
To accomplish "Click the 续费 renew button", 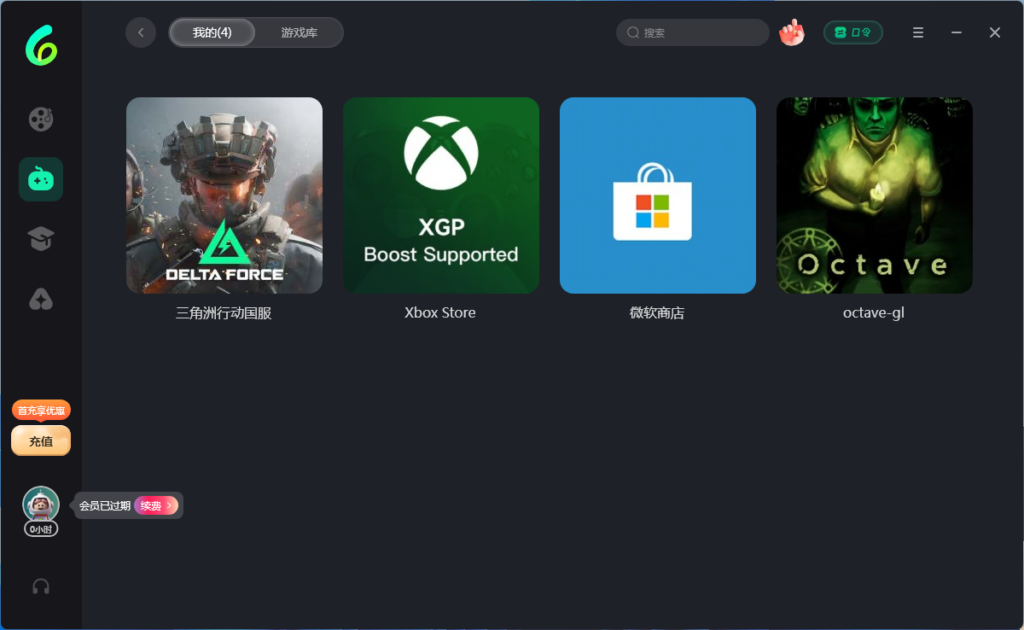I will tap(156, 505).
